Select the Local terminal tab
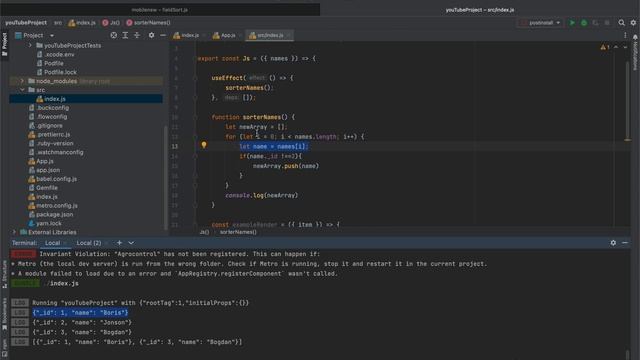The height and width of the screenshot is (360, 640). tap(52, 243)
